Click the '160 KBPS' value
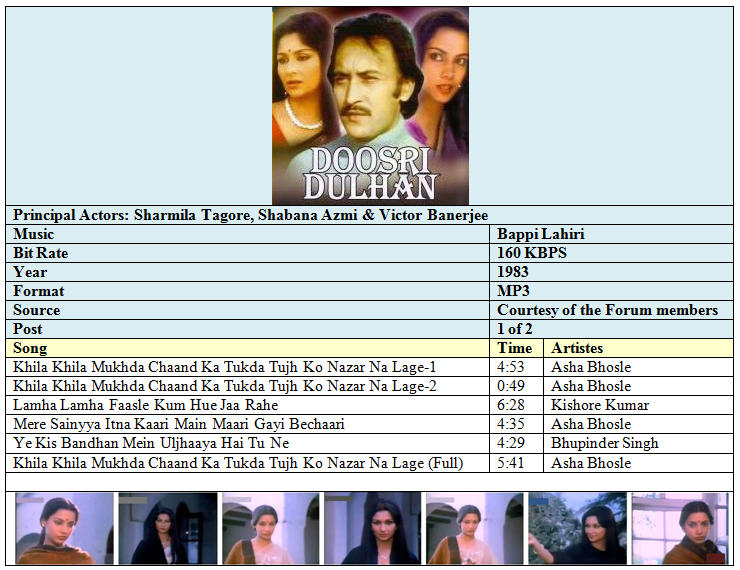Screen dimensions: 740x570 (532, 253)
